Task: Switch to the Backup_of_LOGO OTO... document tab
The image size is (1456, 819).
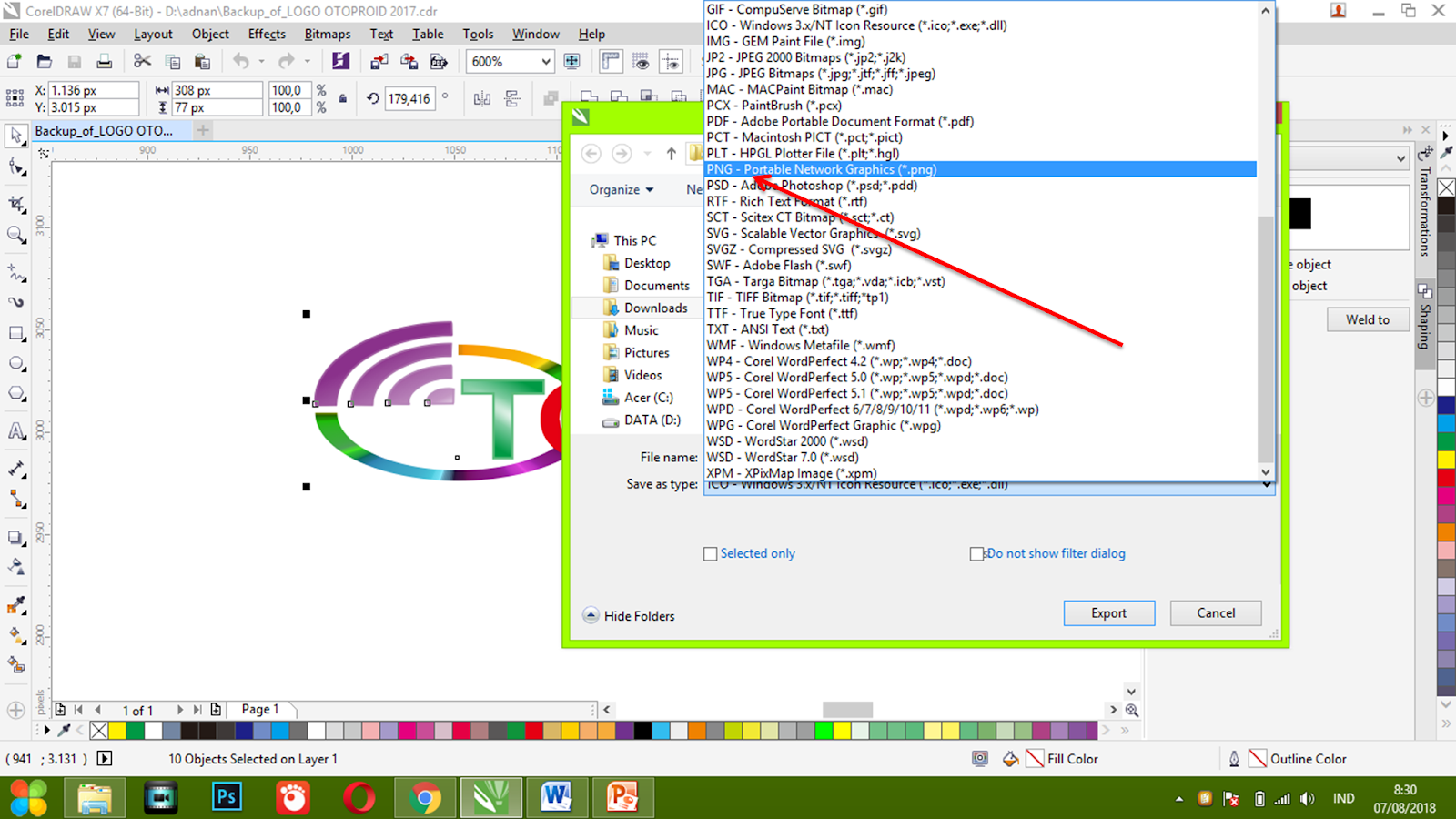Action: tap(111, 131)
